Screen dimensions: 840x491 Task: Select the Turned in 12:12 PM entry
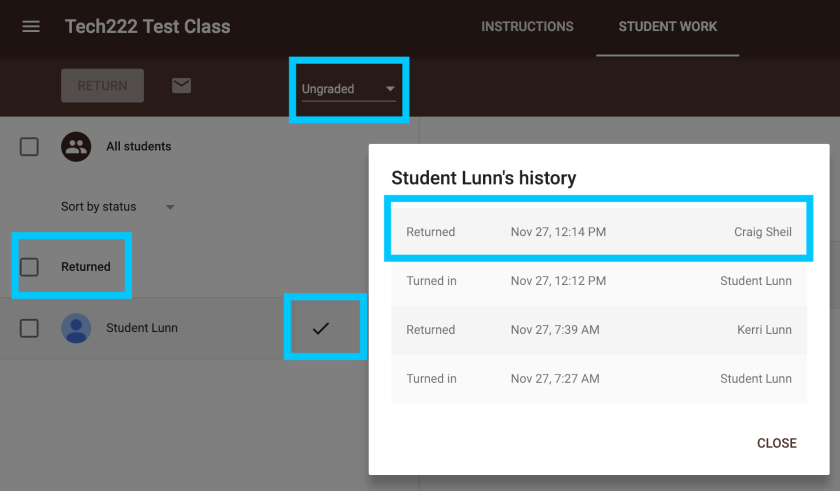(598, 281)
